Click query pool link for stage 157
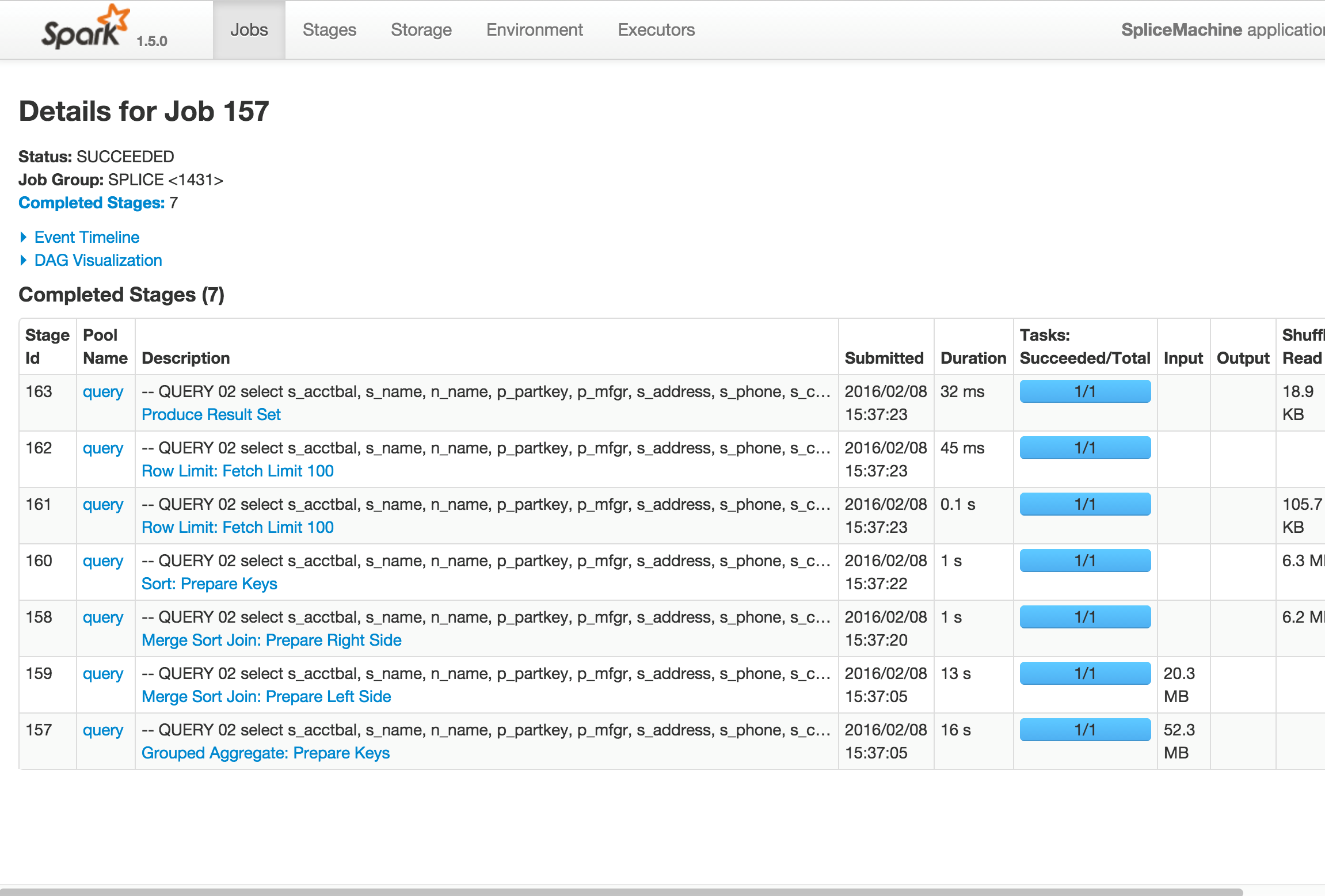Image resolution: width=1325 pixels, height=896 pixels. [x=103, y=730]
